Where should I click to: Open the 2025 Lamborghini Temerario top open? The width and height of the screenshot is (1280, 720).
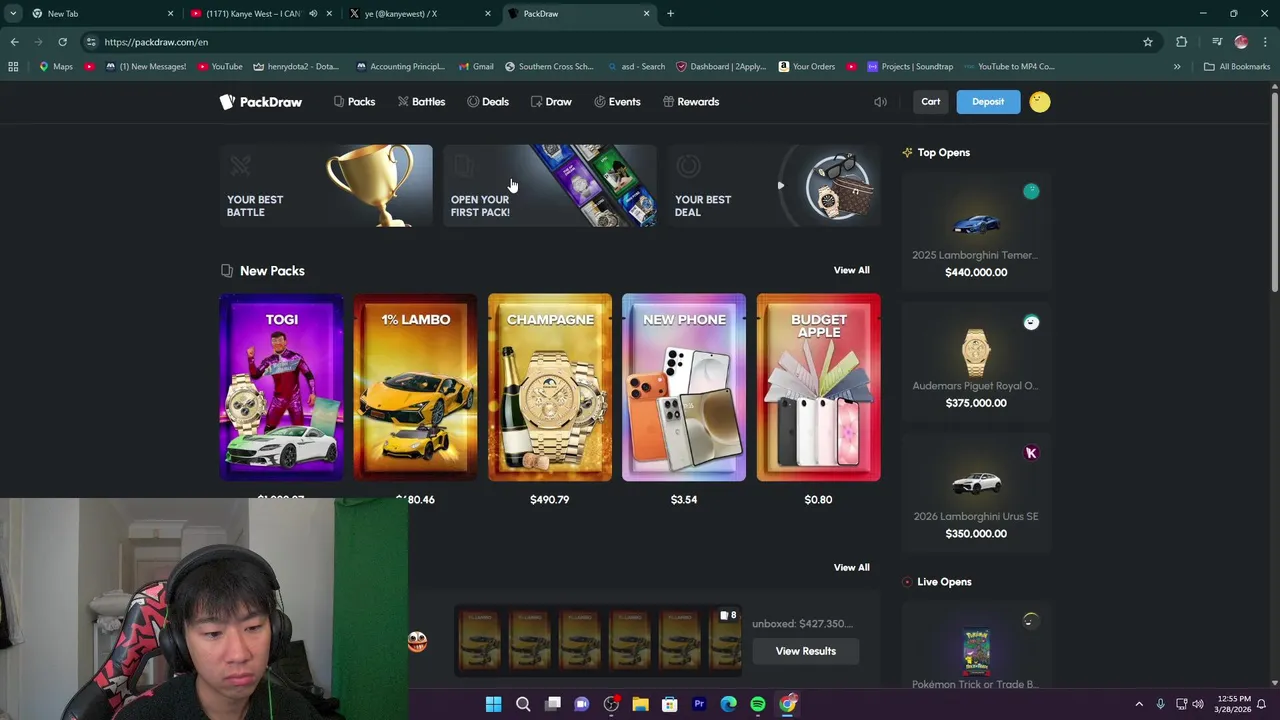click(x=976, y=232)
